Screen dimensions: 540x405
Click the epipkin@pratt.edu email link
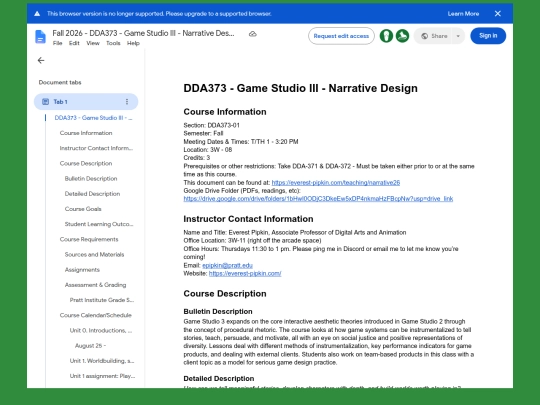pyautogui.click(x=227, y=265)
